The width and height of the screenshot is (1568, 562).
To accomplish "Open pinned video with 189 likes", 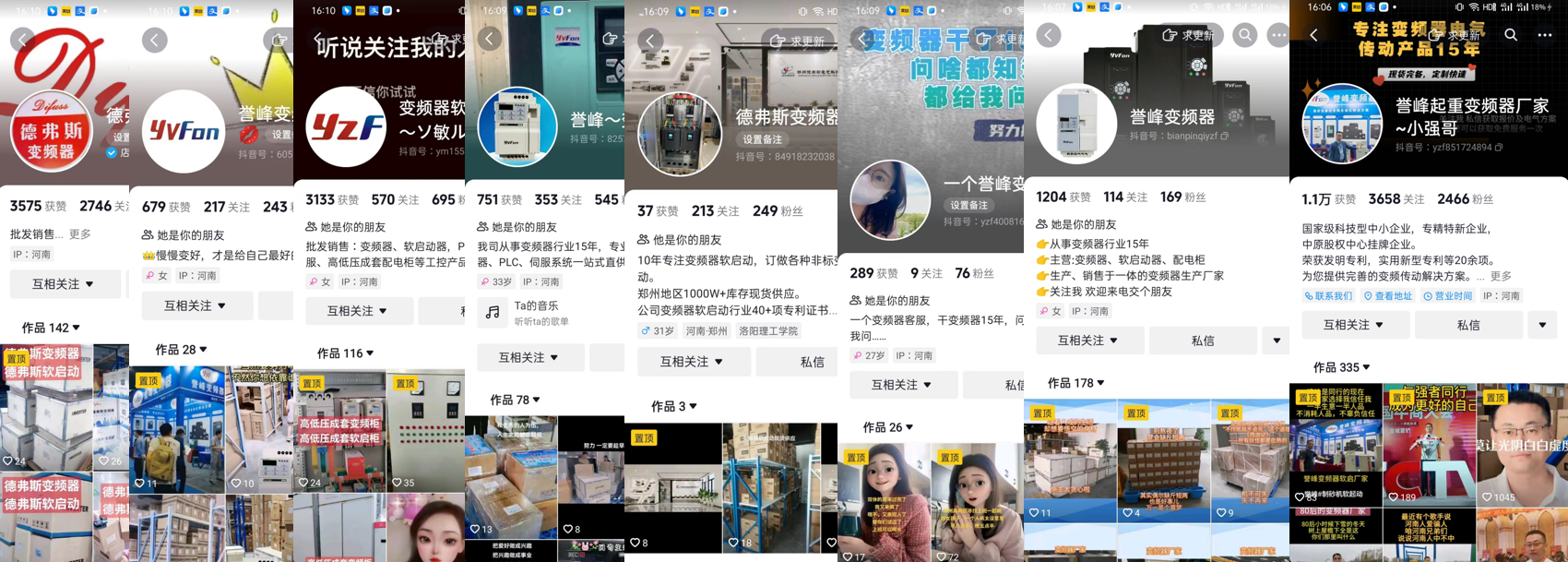I will [x=1429, y=445].
